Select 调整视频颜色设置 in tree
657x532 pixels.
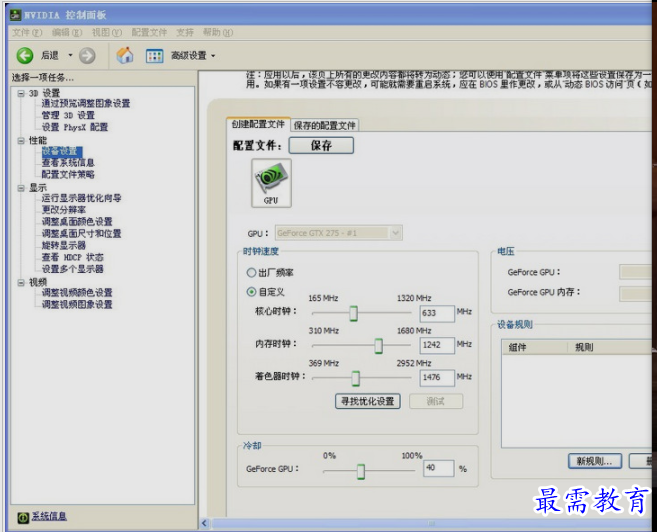pos(77,293)
